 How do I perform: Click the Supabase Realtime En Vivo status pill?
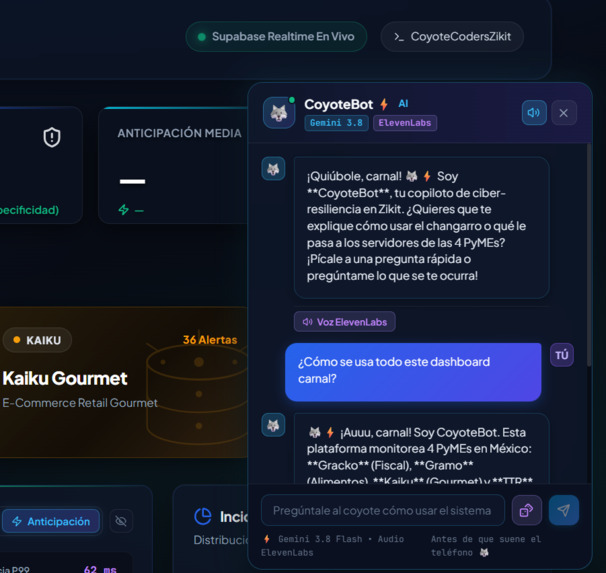coord(276,37)
